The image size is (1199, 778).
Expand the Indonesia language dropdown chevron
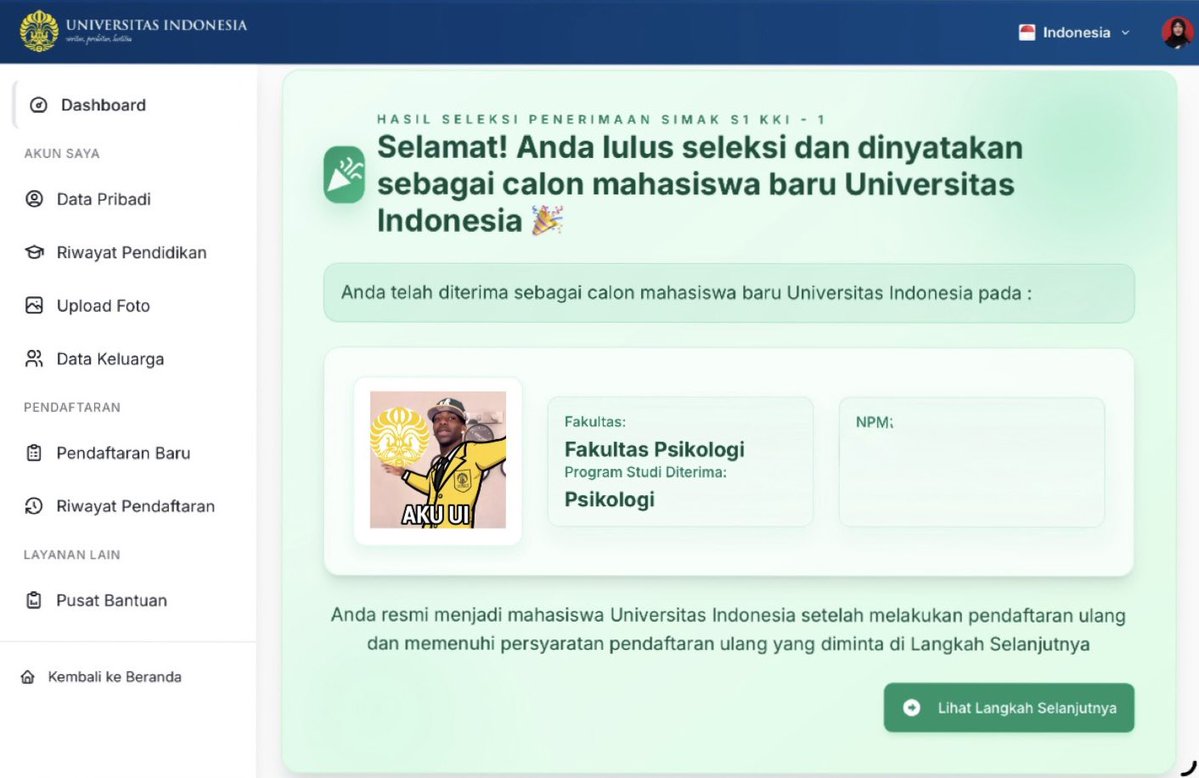click(x=1125, y=33)
